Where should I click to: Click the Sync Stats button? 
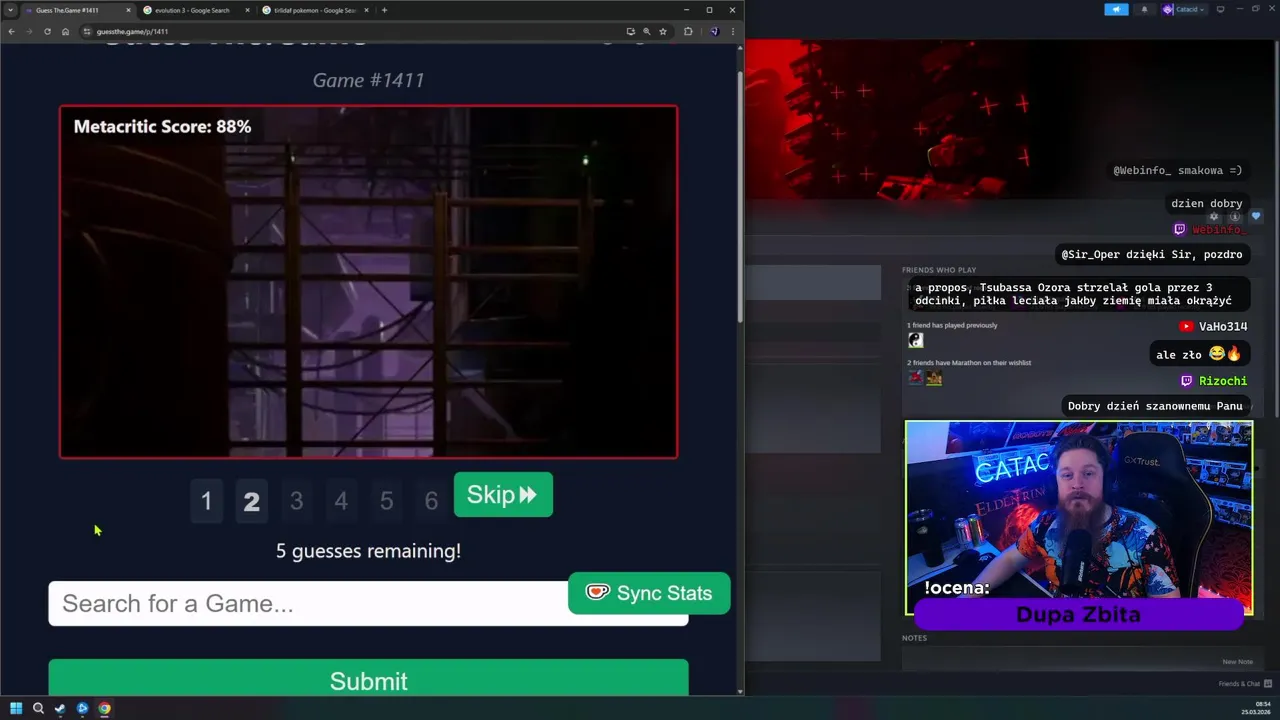pos(649,593)
